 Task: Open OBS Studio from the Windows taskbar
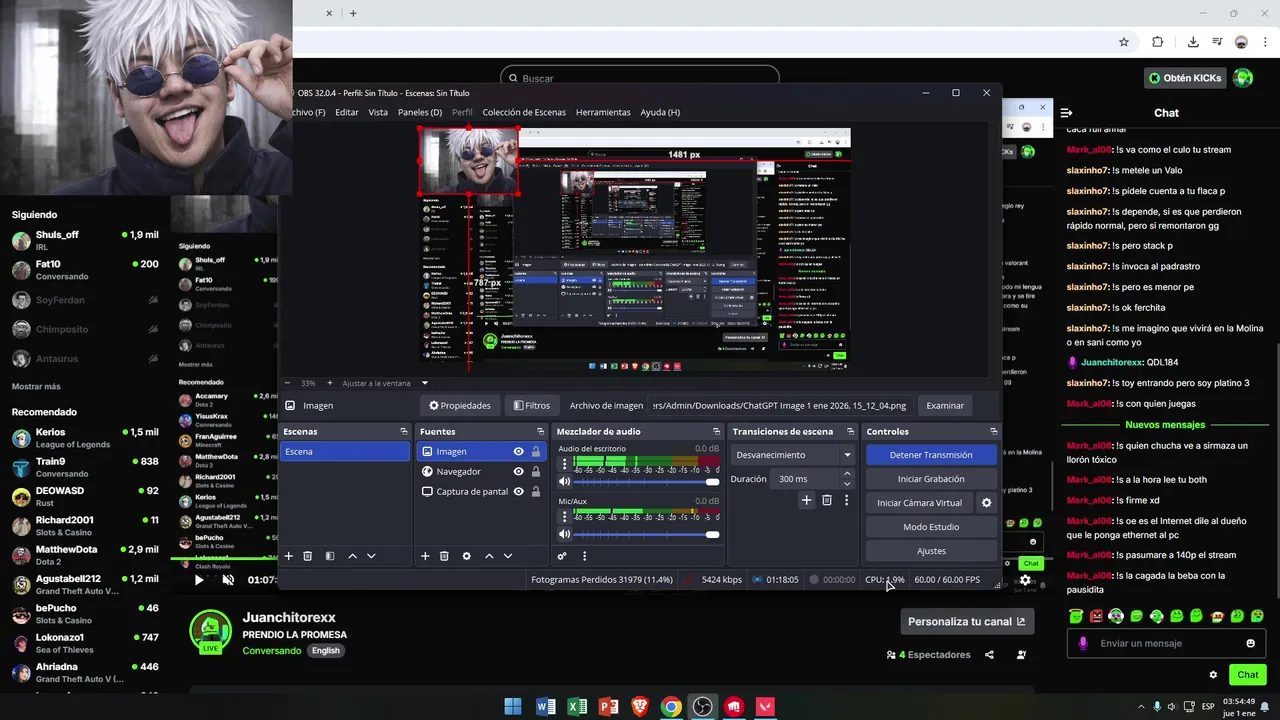(703, 707)
